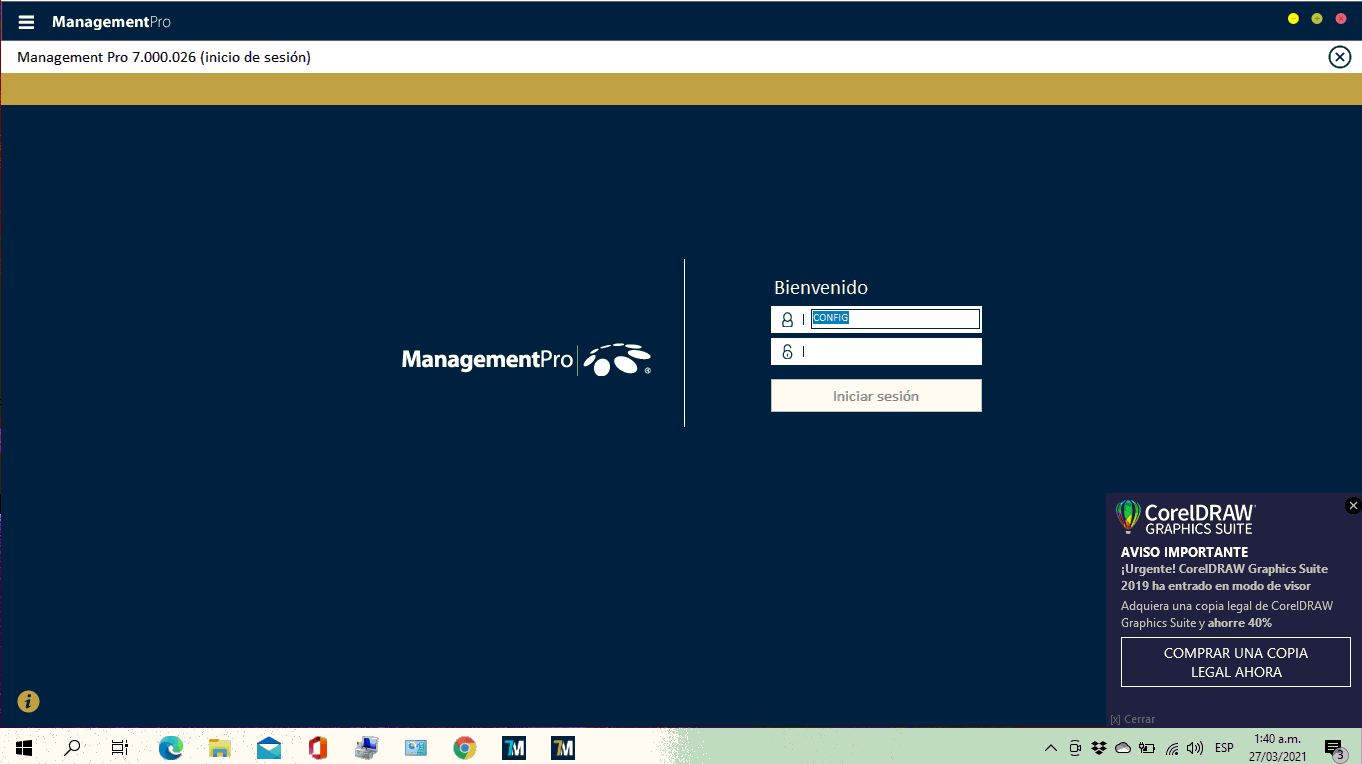The width and height of the screenshot is (1362, 764).
Task: Focus the password input field
Action: click(x=890, y=352)
